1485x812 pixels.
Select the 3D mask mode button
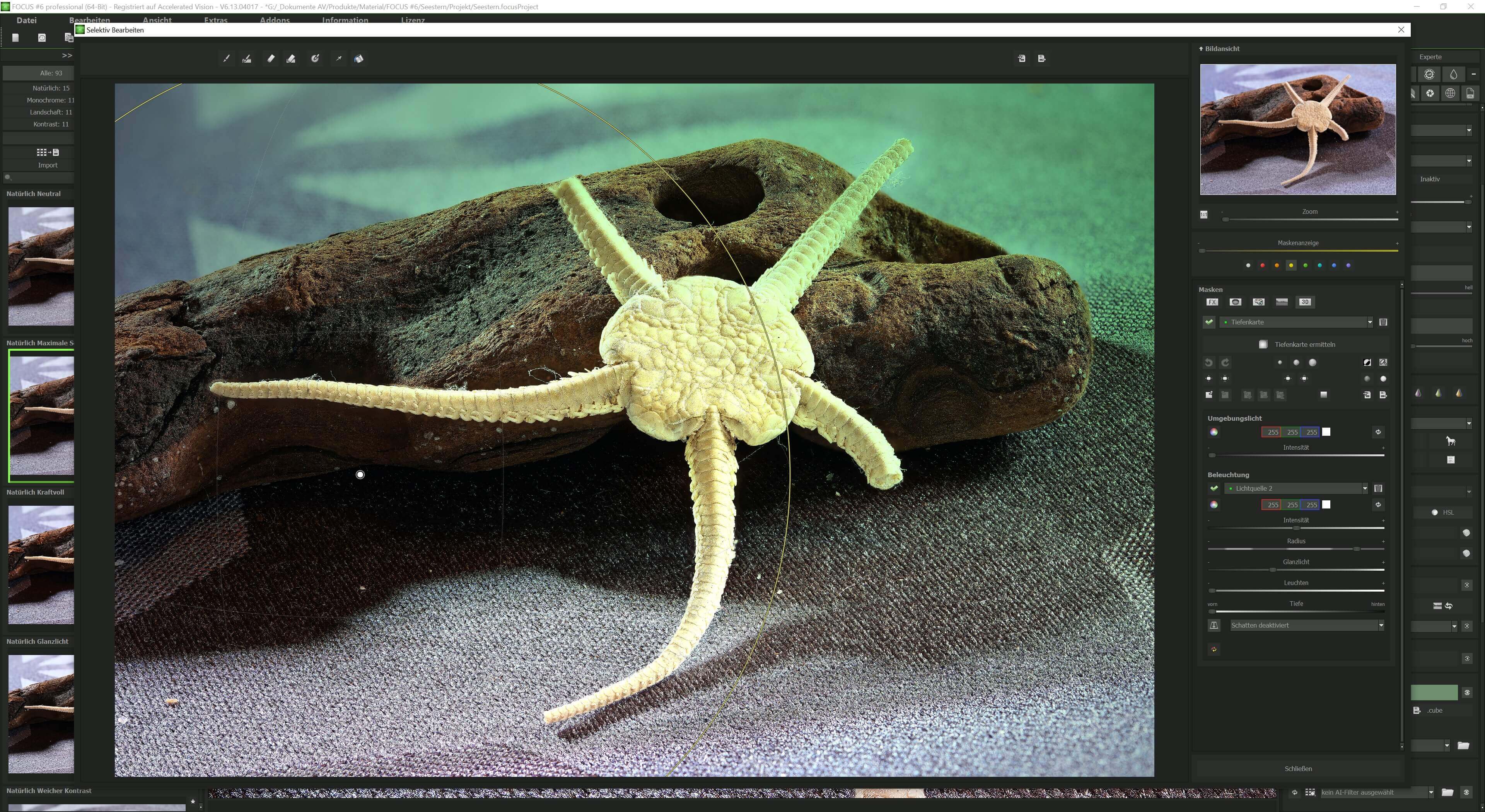pos(1304,302)
